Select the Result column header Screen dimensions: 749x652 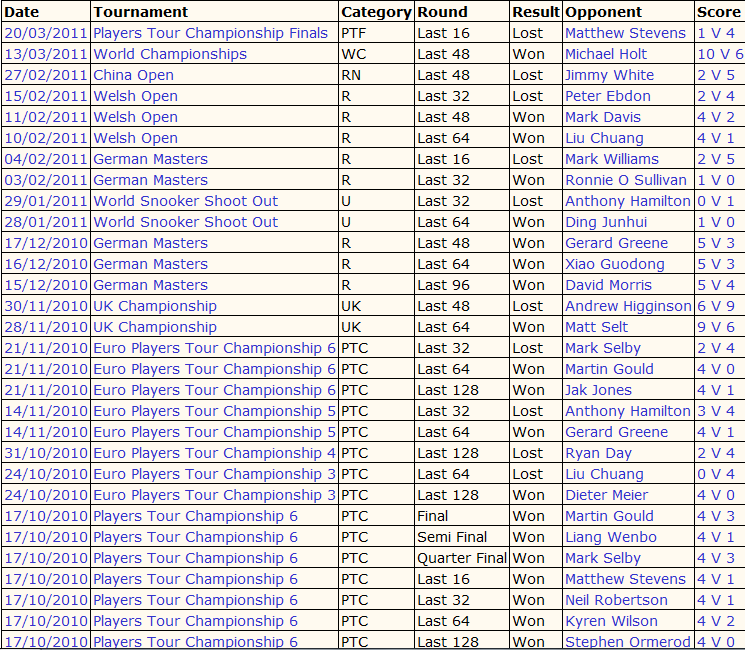535,12
